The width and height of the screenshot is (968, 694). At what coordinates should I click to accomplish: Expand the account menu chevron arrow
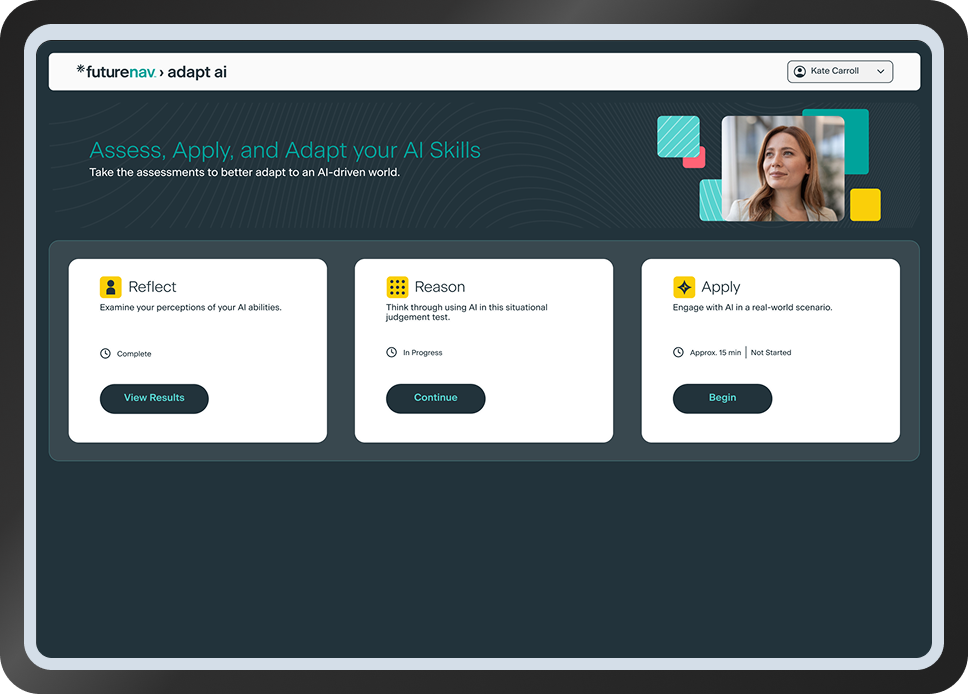click(x=880, y=72)
